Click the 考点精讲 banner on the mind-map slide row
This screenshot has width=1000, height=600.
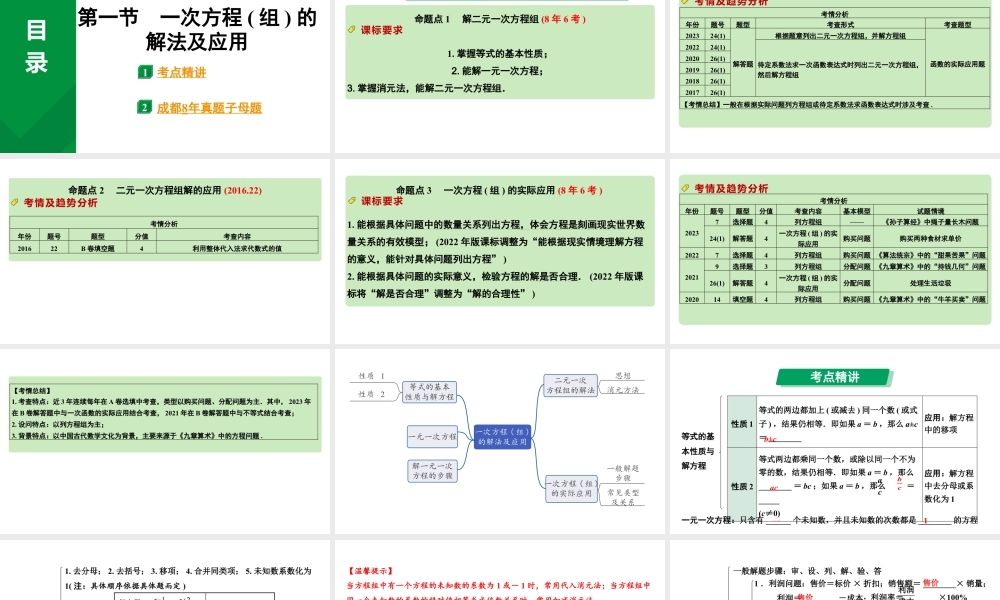[833, 378]
